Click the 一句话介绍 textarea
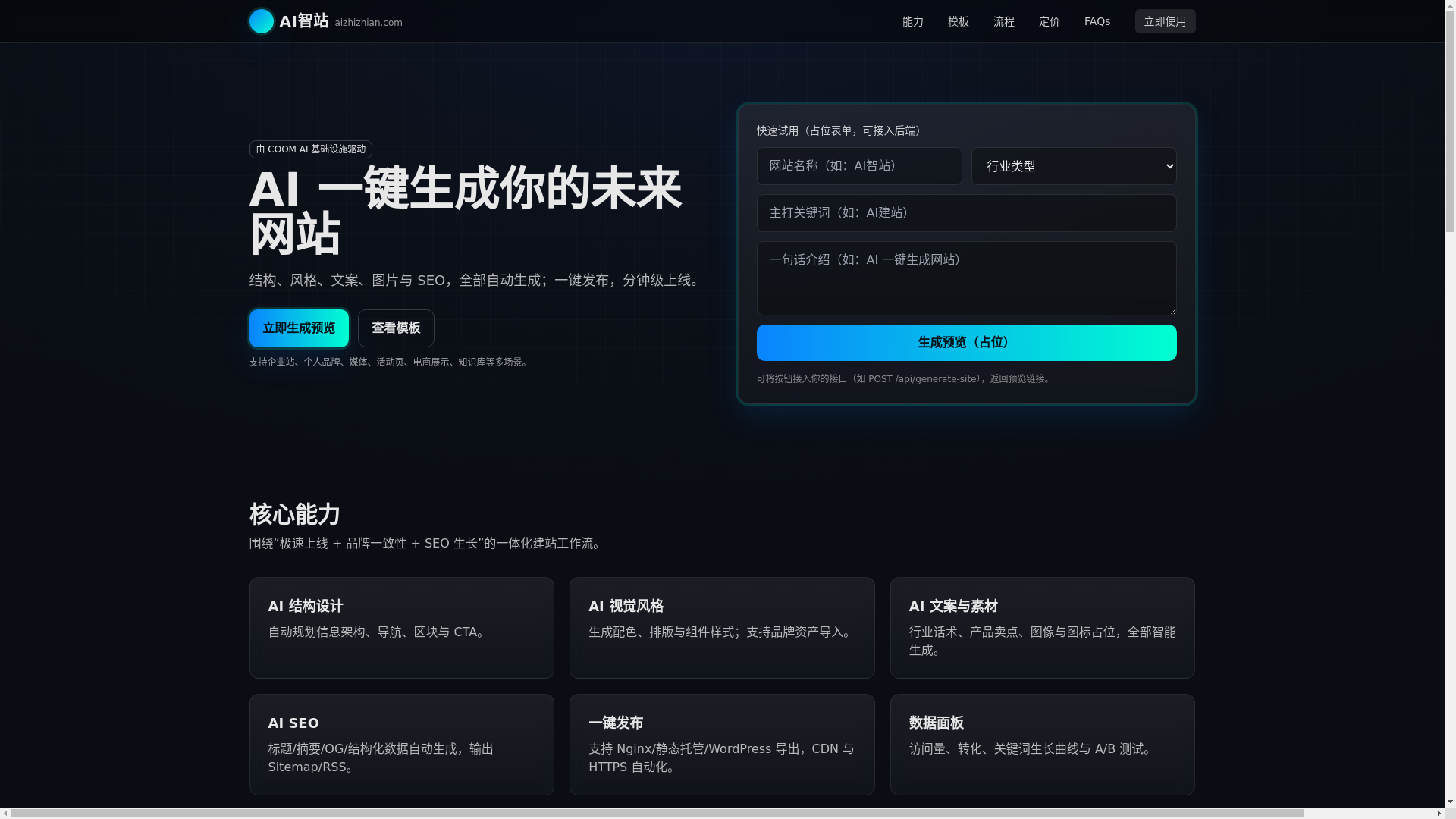 click(x=965, y=278)
